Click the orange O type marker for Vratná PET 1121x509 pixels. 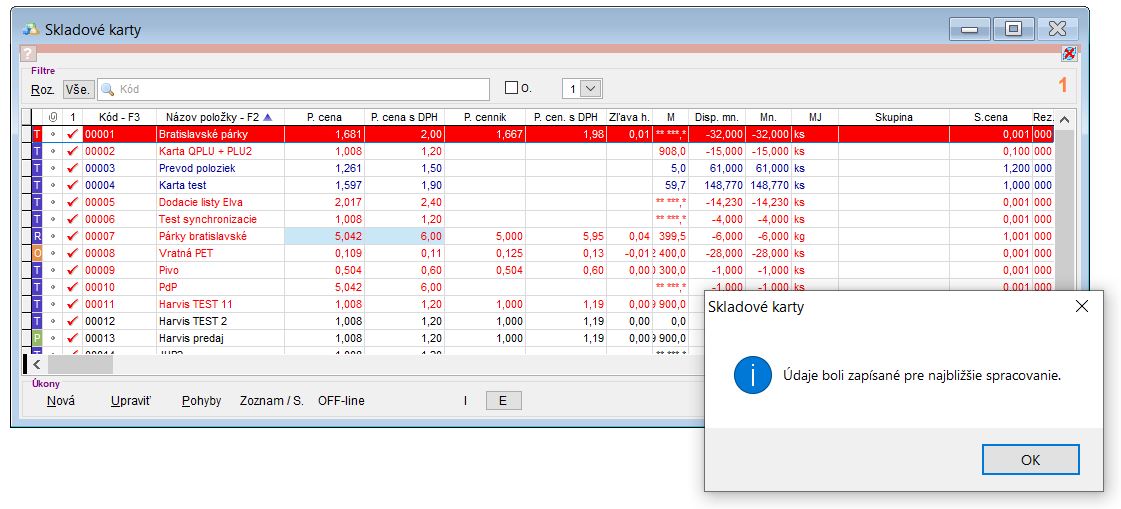coord(38,253)
